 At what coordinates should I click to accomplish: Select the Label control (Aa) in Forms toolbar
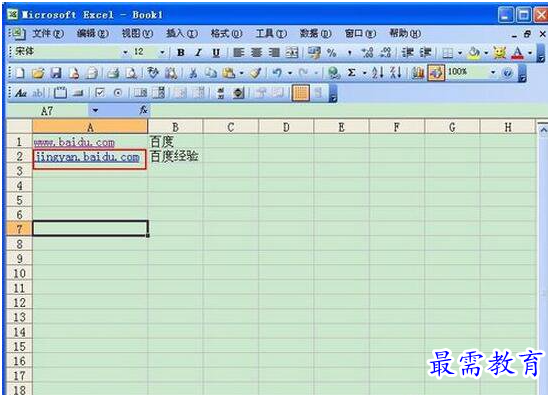coord(21,93)
